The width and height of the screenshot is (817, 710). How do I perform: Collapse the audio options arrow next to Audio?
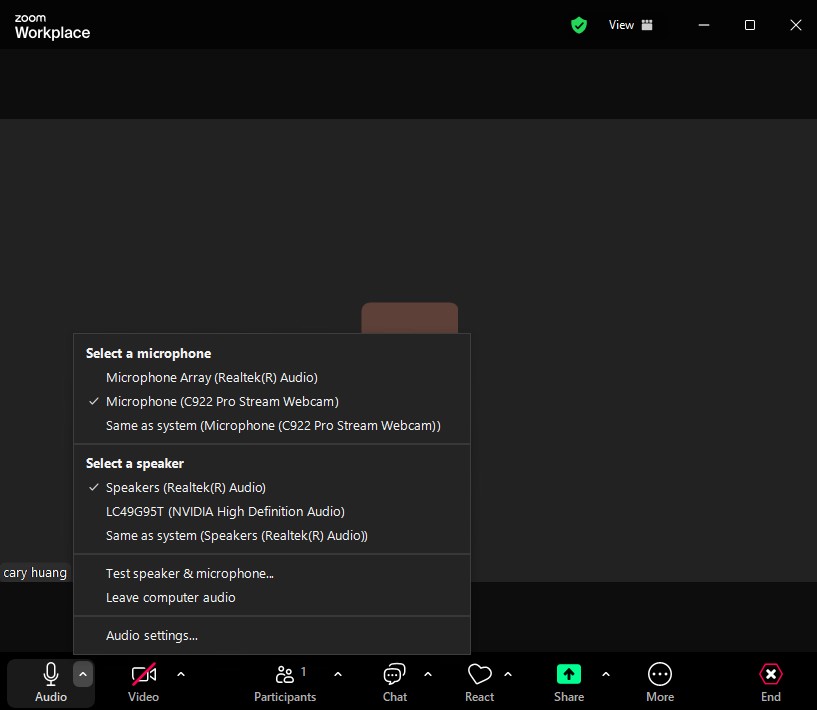point(83,674)
